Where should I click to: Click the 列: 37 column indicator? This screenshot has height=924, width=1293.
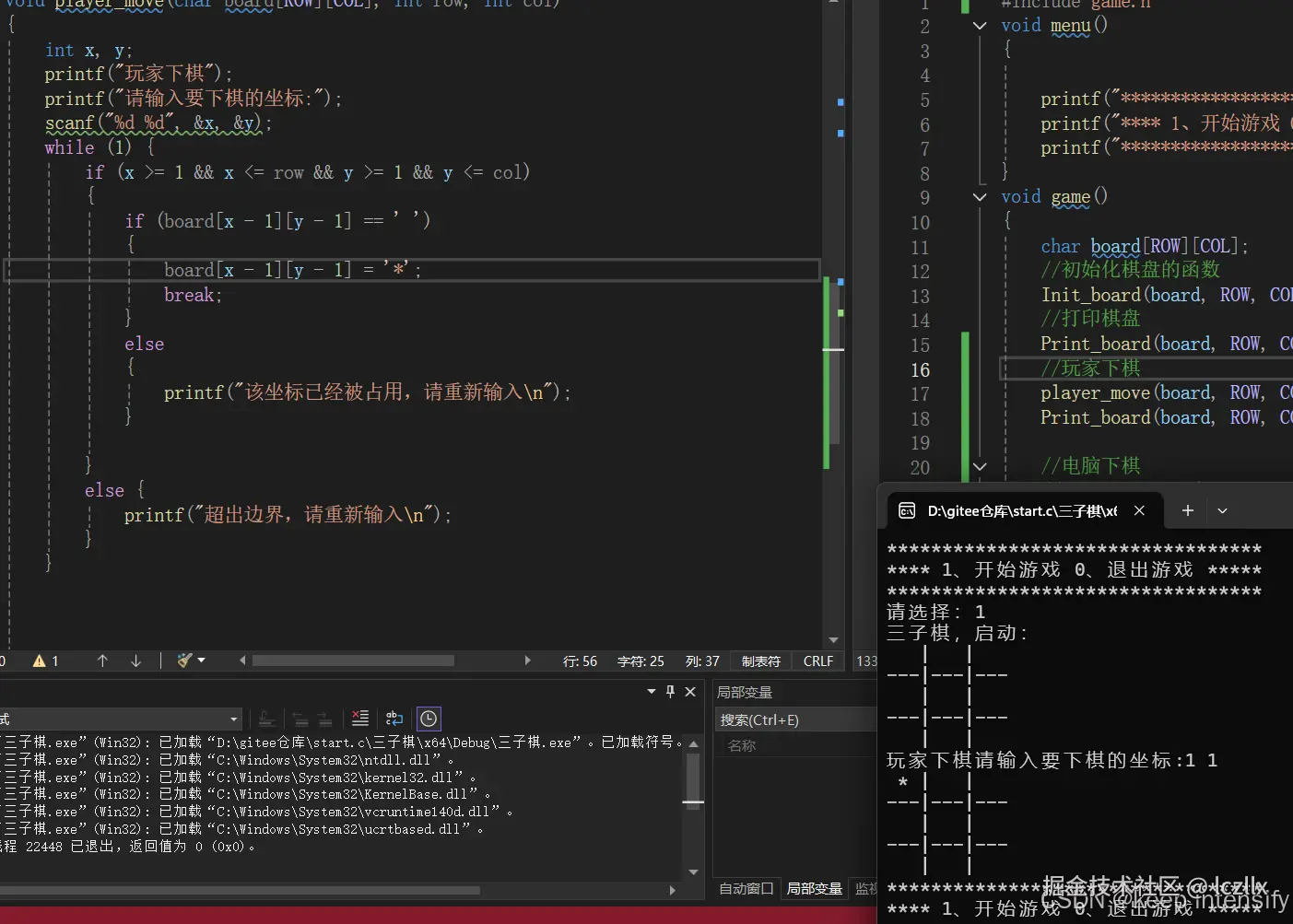702,661
